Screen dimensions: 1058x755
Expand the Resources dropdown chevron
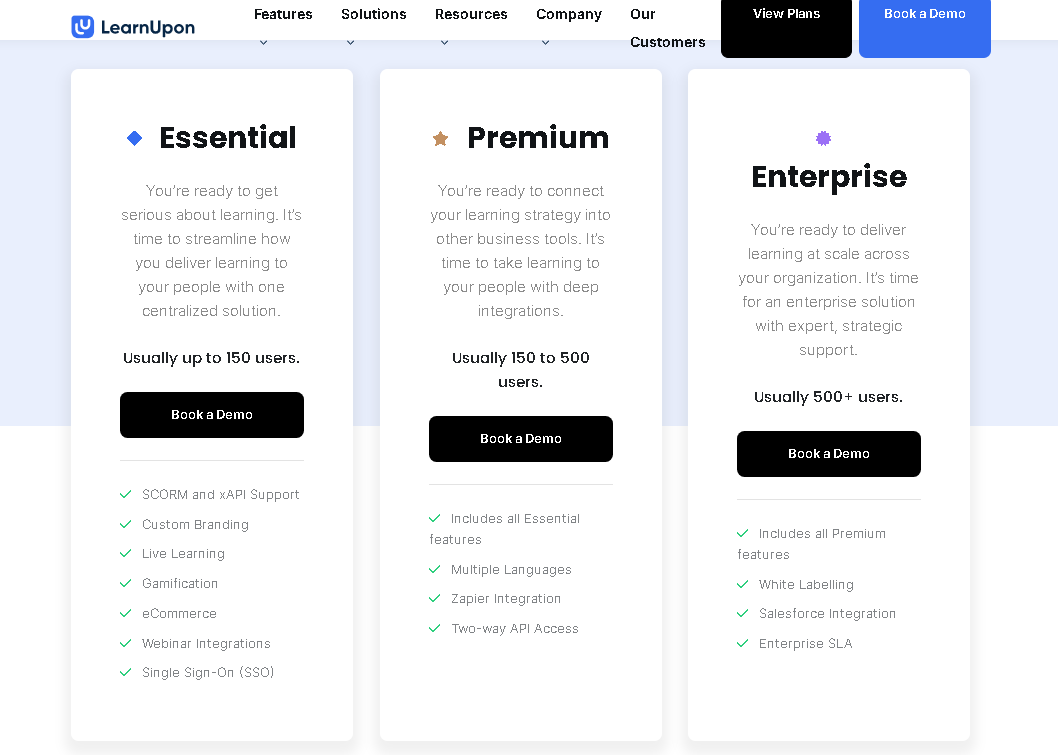coord(444,43)
